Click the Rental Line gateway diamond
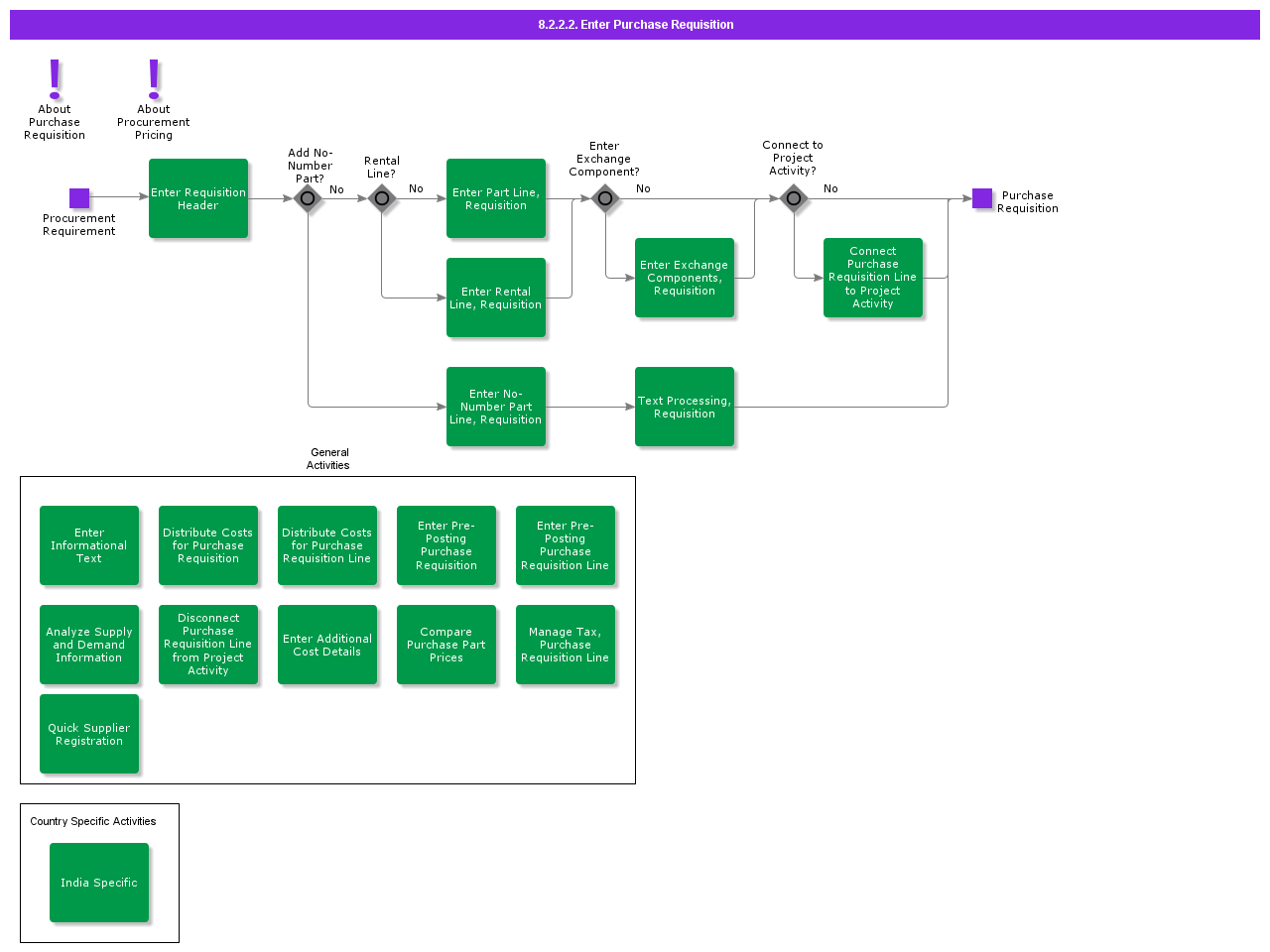 pos(382,198)
